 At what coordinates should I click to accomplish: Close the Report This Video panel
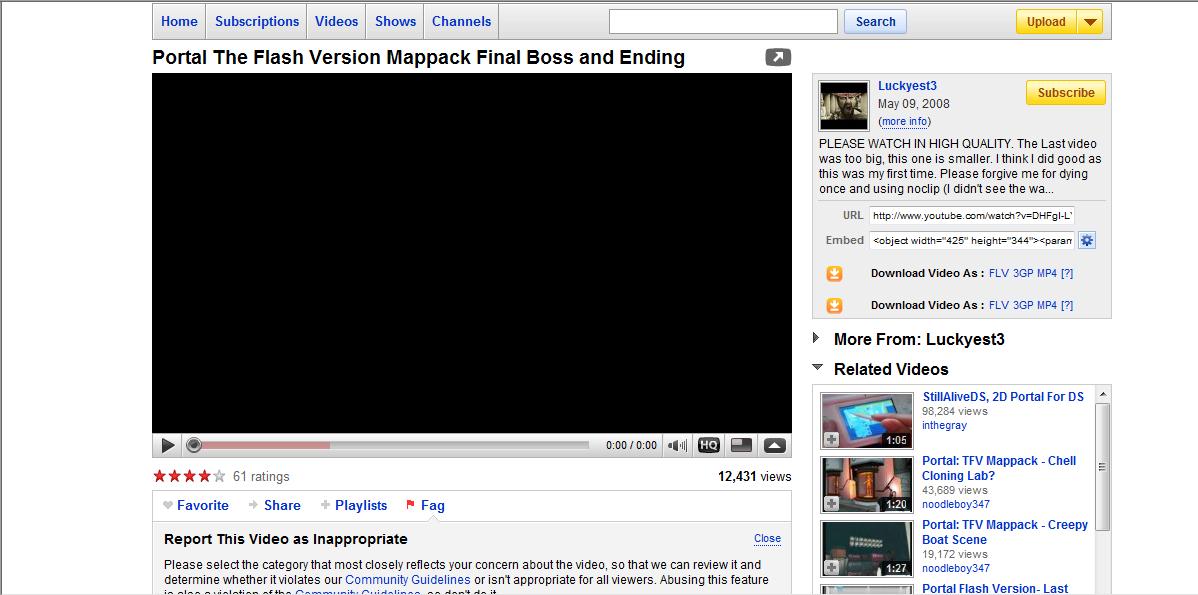coord(767,538)
